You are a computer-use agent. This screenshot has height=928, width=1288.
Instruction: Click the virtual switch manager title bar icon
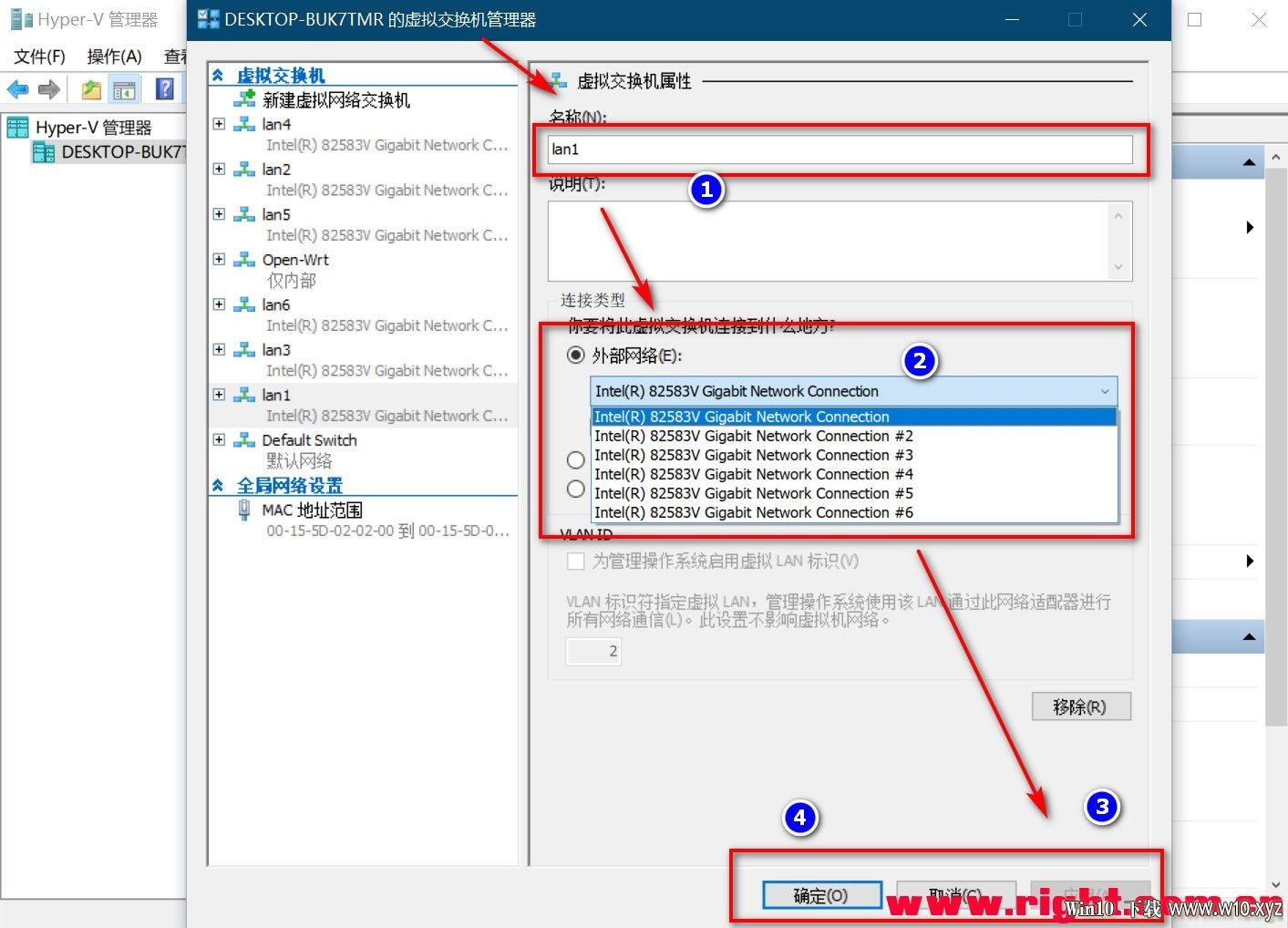(x=209, y=19)
